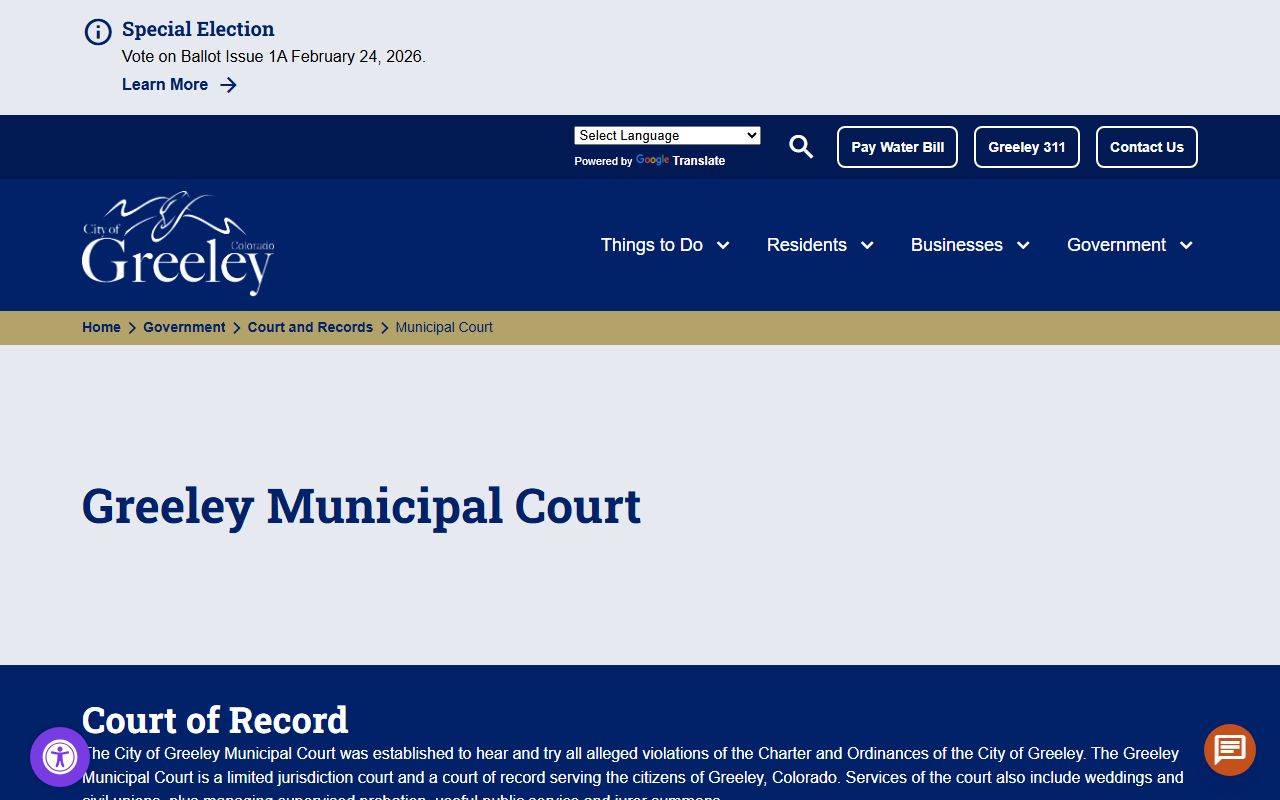Click the Court of Record heading
Image resolution: width=1280 pixels, height=800 pixels.
click(x=215, y=720)
